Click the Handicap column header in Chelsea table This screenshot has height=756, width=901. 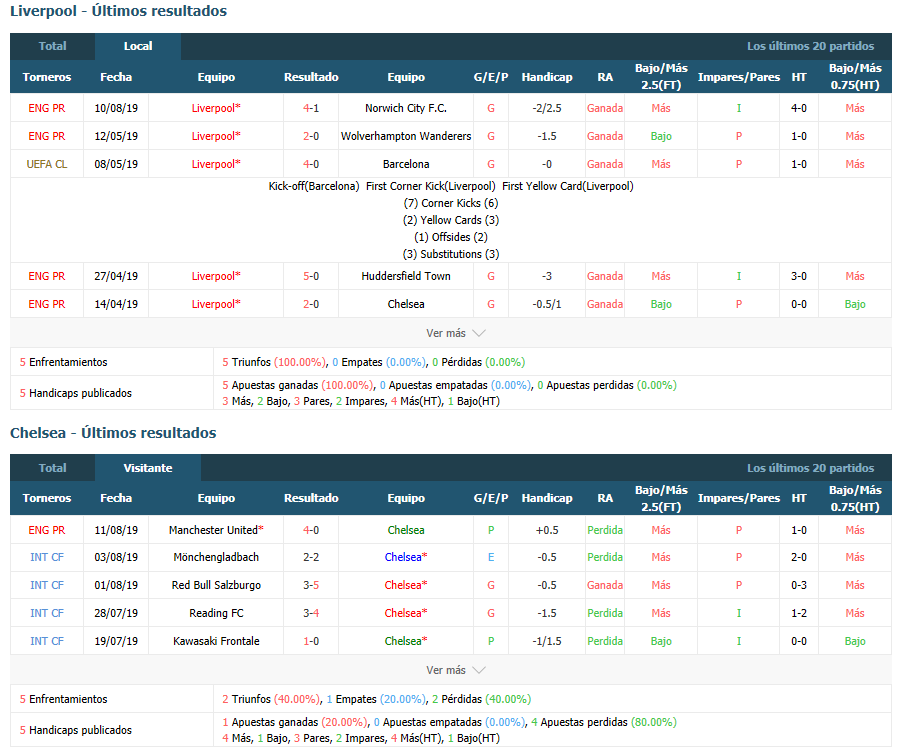click(546, 498)
